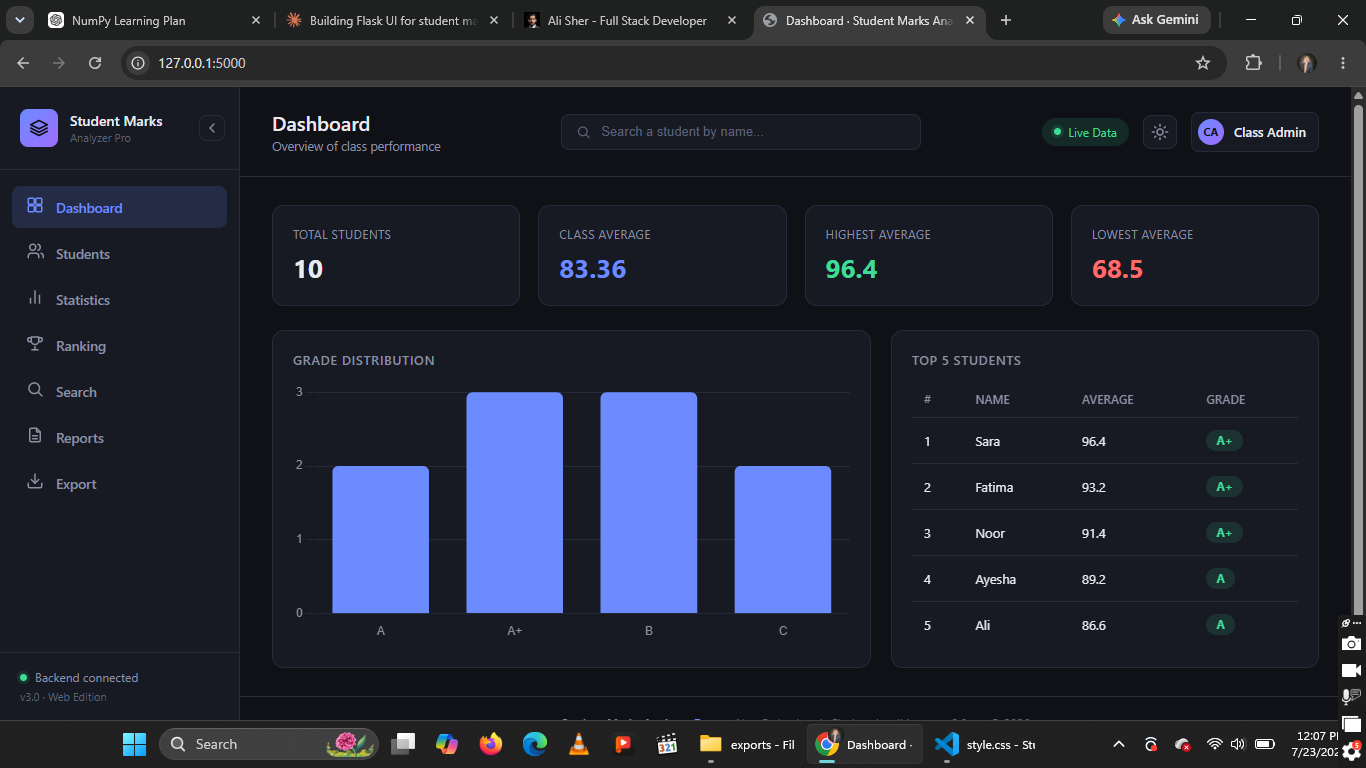Open VLC media player from the taskbar

(x=578, y=744)
